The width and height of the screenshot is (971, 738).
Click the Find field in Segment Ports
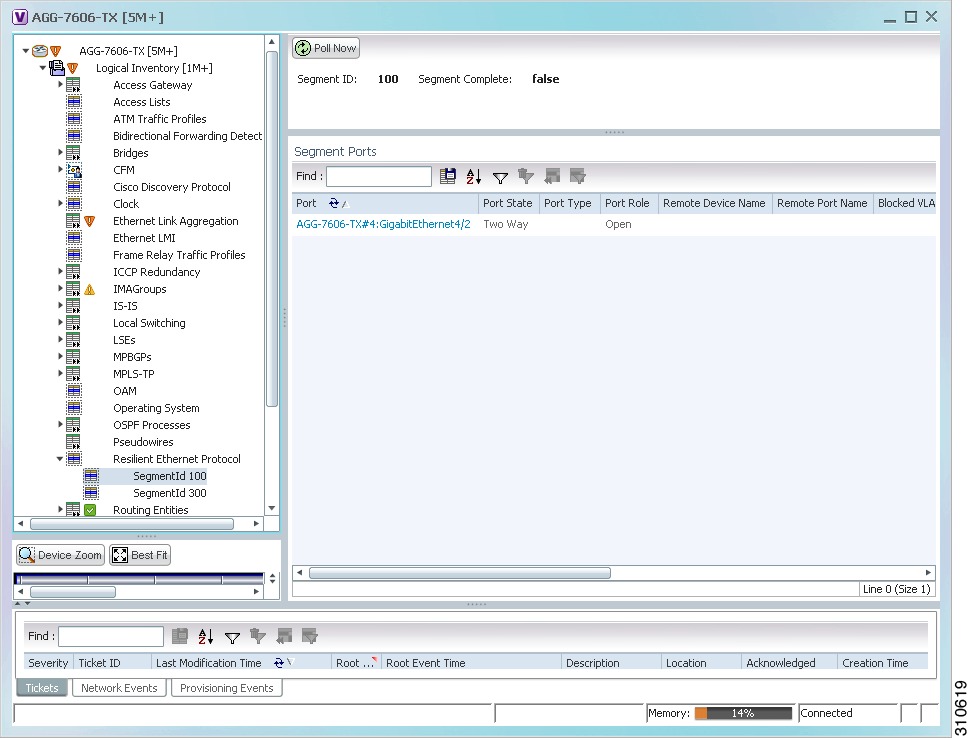(x=379, y=176)
